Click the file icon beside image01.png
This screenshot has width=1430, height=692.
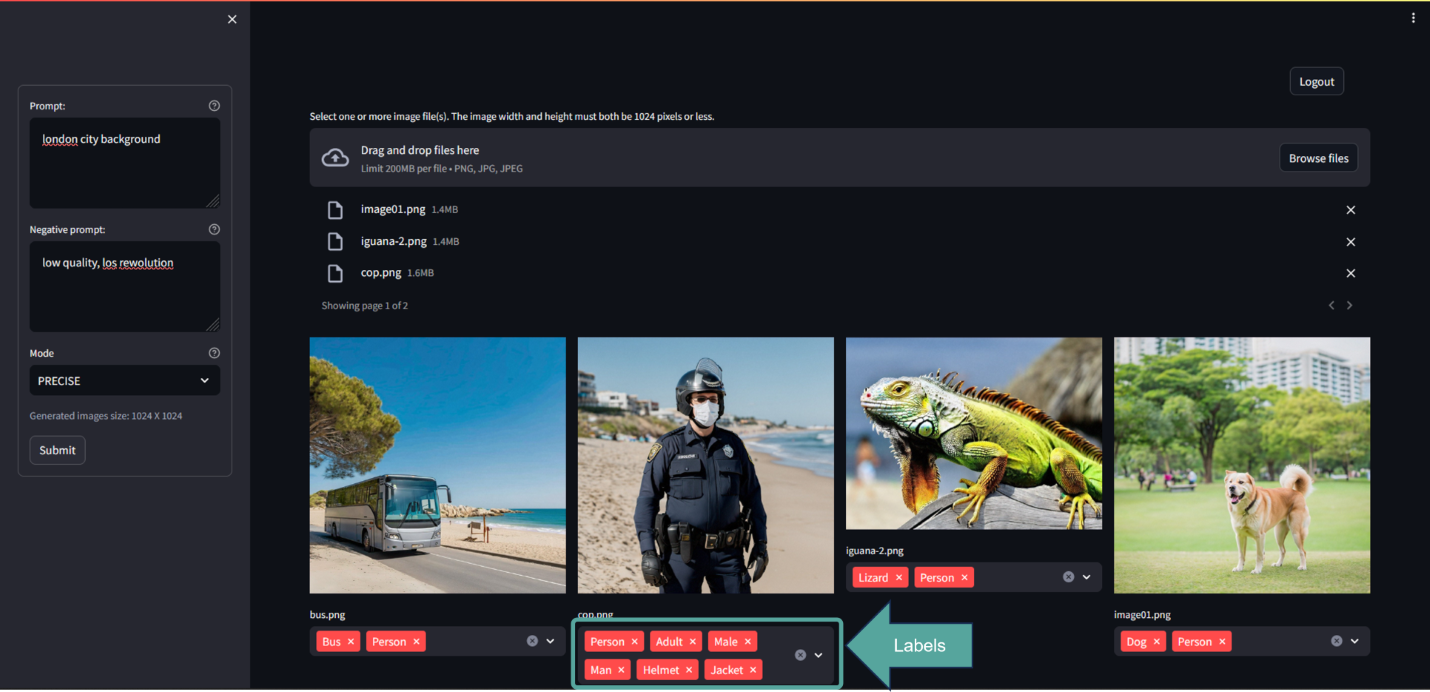(337, 209)
